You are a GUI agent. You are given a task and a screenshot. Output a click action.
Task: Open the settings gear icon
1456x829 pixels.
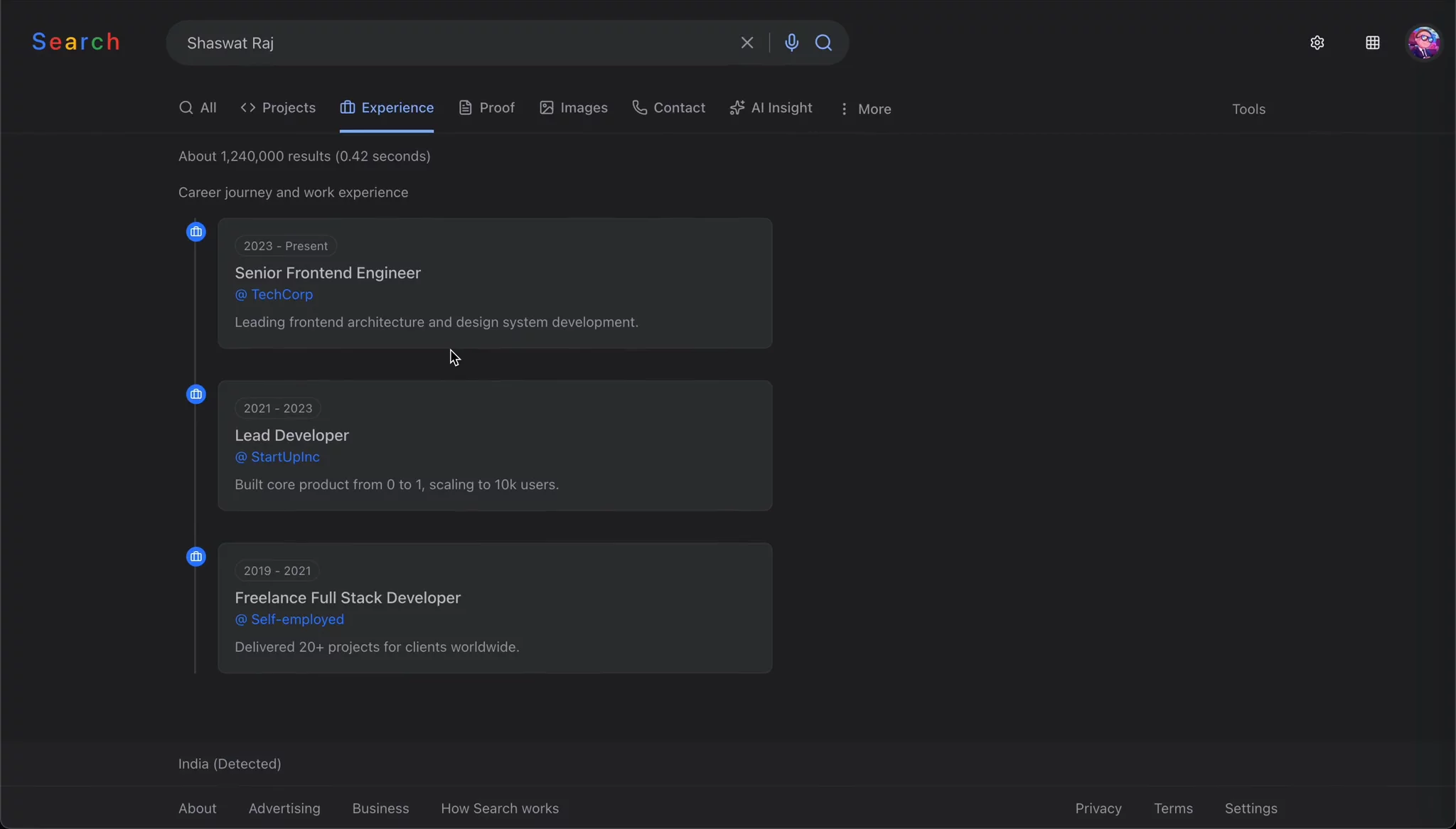(x=1317, y=43)
